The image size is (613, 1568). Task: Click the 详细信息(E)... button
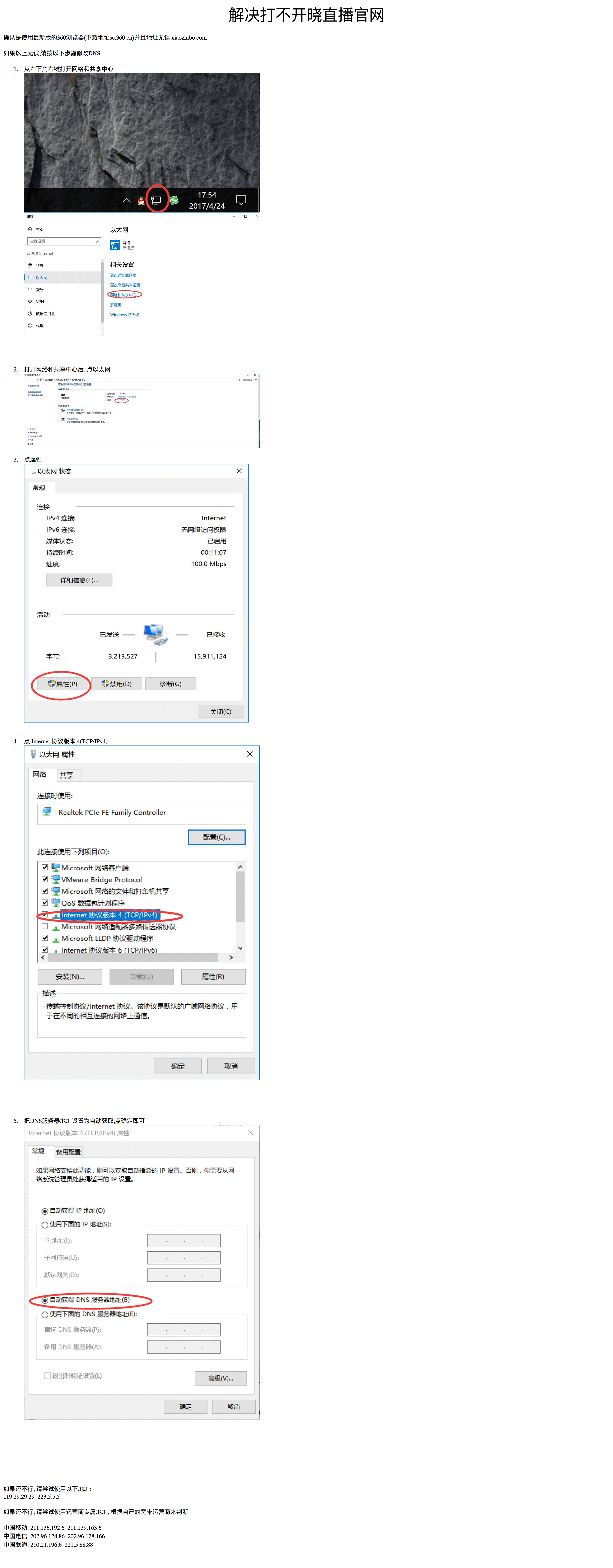(x=79, y=580)
